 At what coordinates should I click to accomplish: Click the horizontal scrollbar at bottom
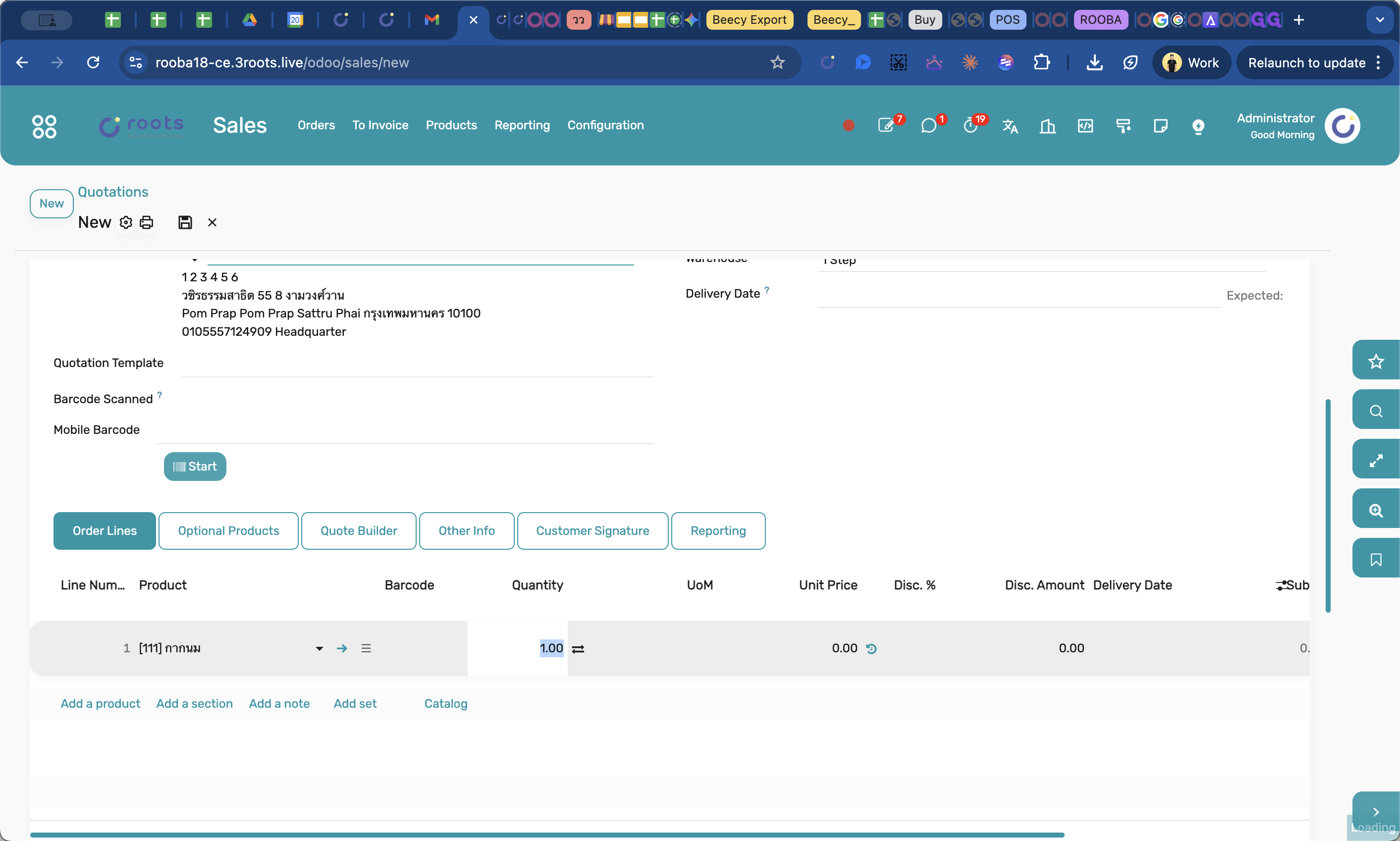(547, 835)
